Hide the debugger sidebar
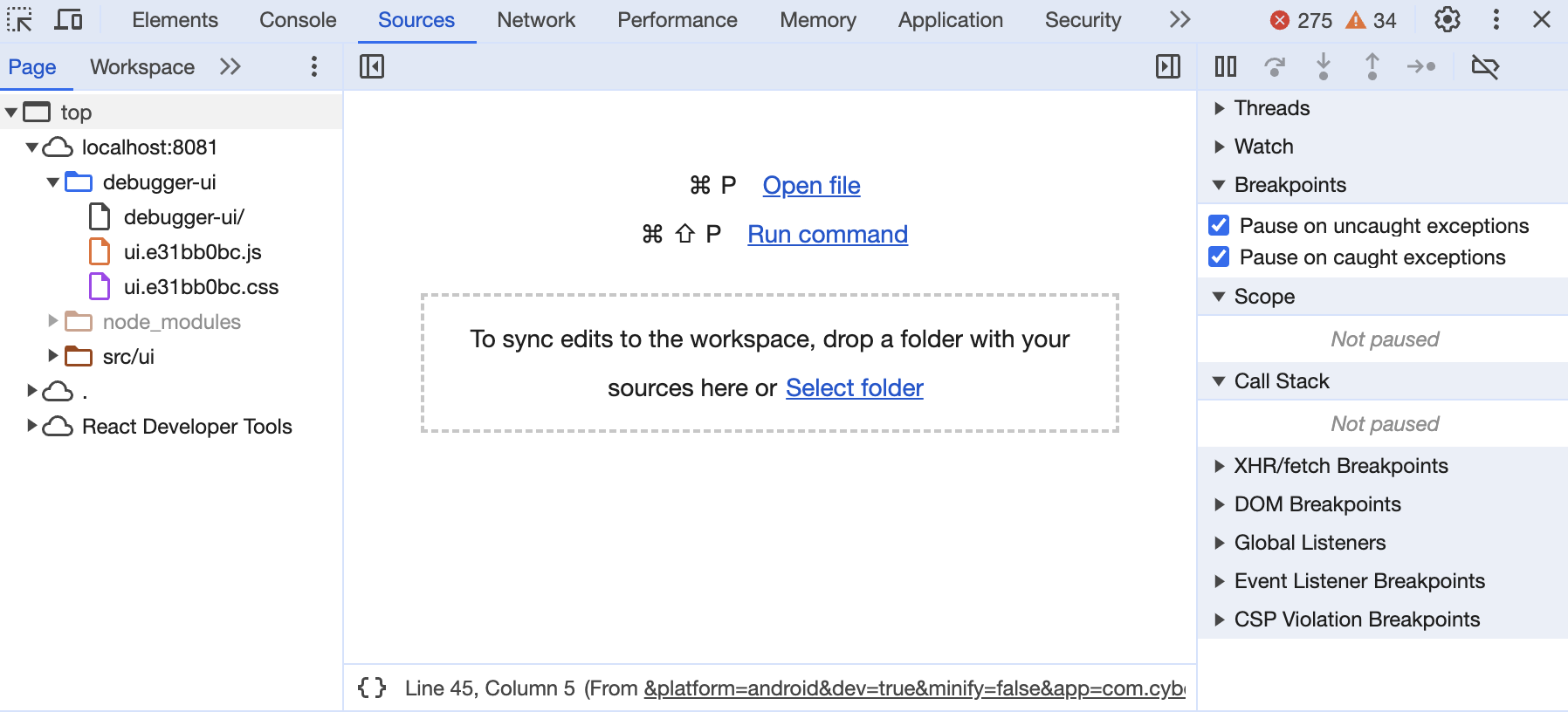 [1168, 66]
